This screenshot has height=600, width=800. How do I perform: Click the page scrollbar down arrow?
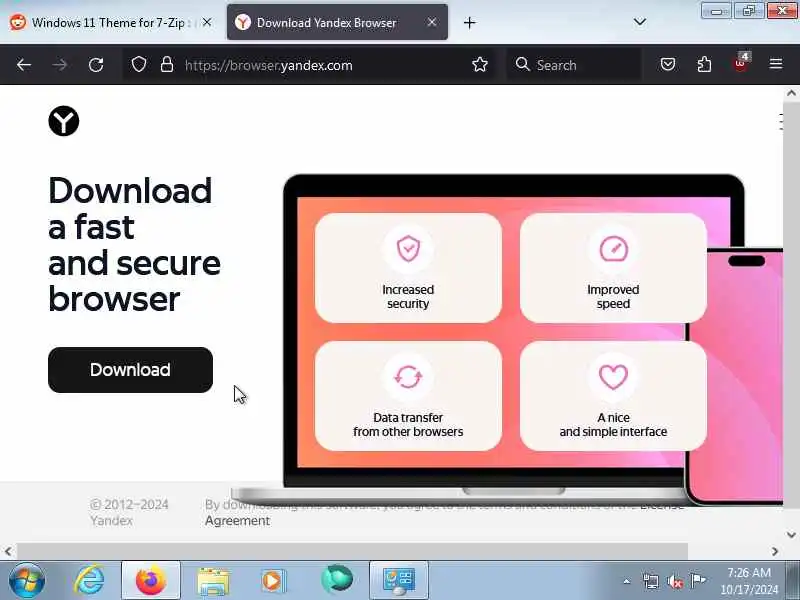791,535
